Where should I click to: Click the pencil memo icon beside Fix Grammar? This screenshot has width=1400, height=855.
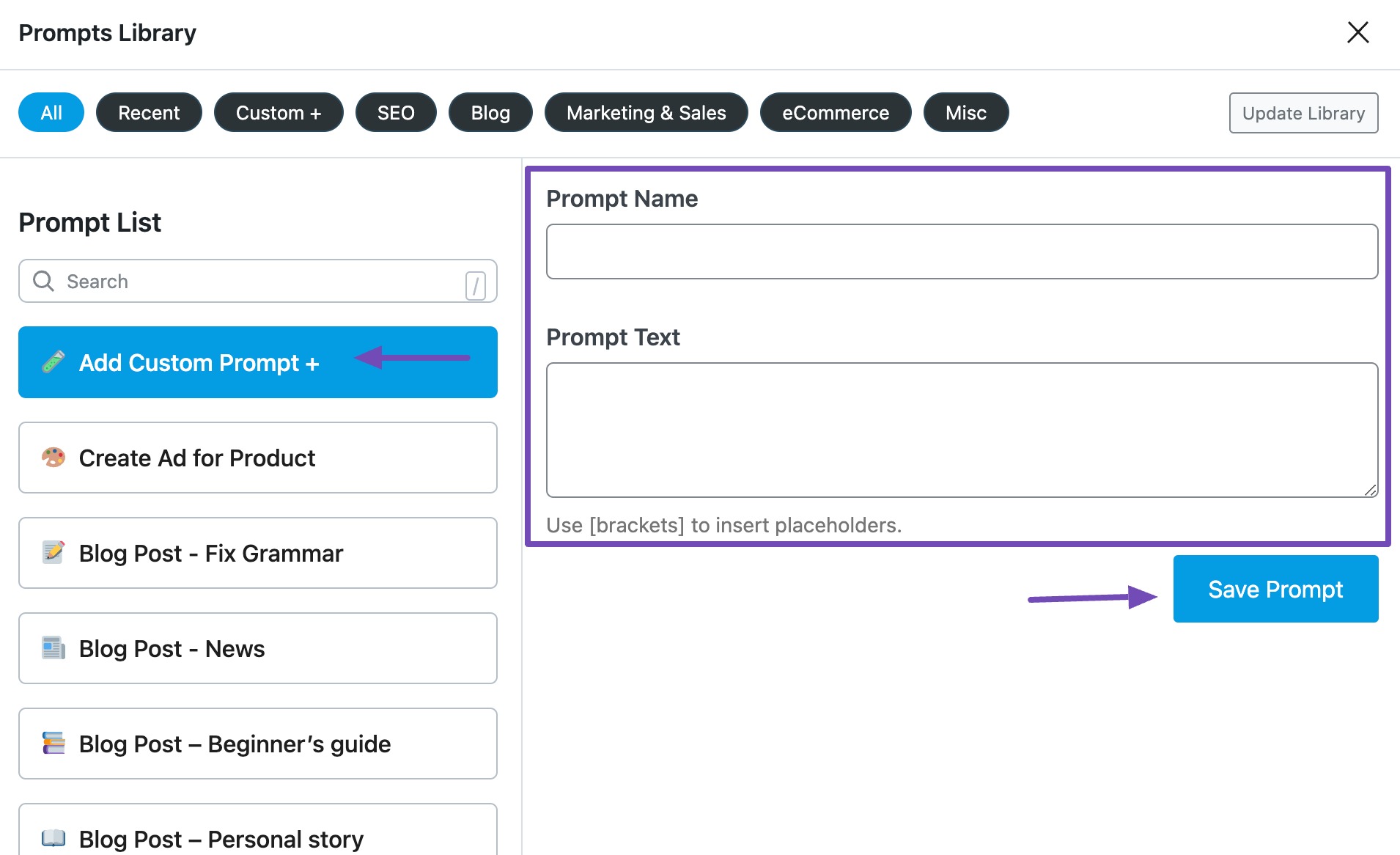pos(53,553)
